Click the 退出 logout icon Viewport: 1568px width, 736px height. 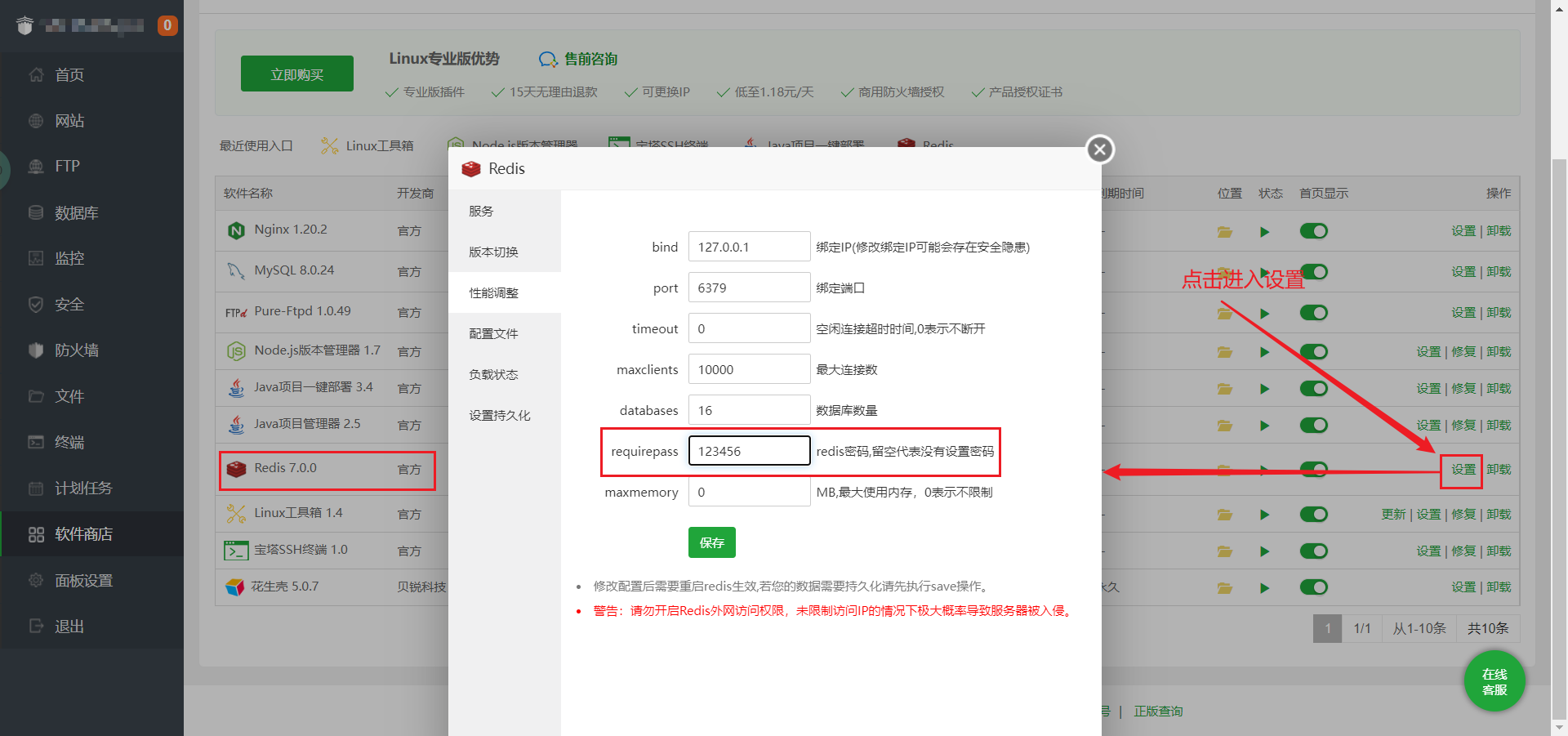click(x=36, y=626)
